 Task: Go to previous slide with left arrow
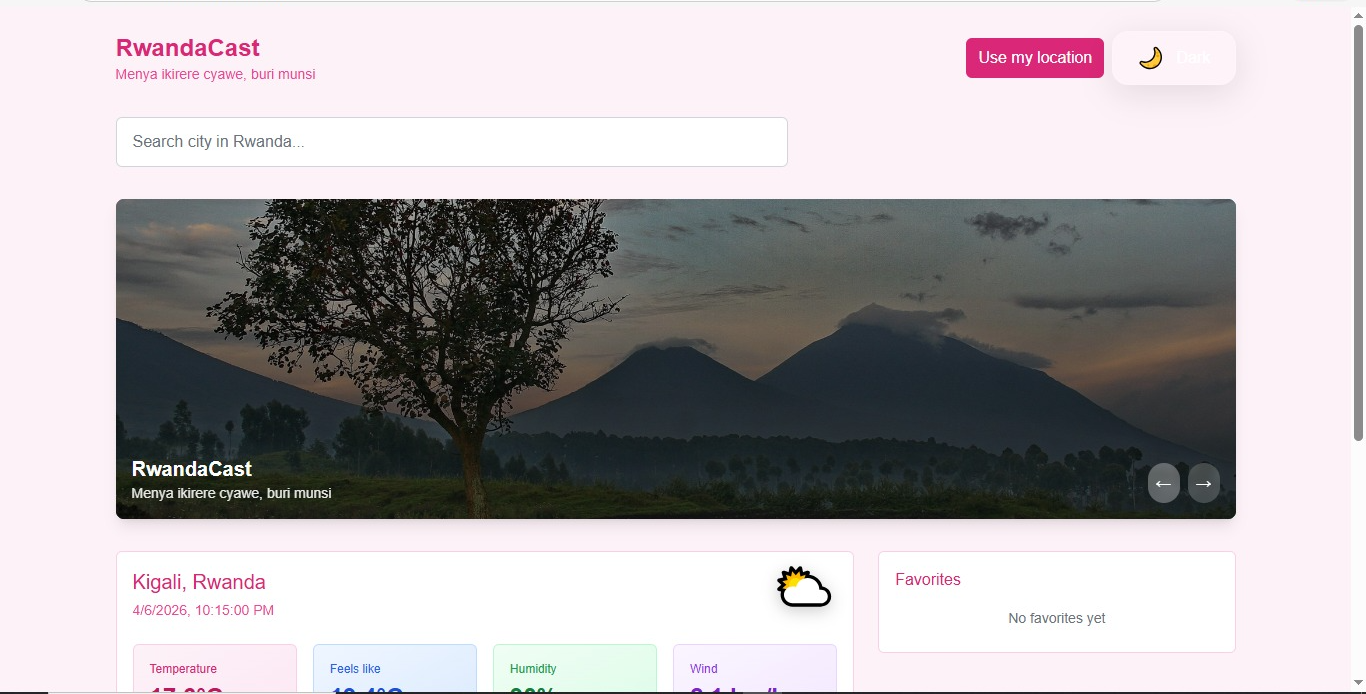coord(1164,483)
